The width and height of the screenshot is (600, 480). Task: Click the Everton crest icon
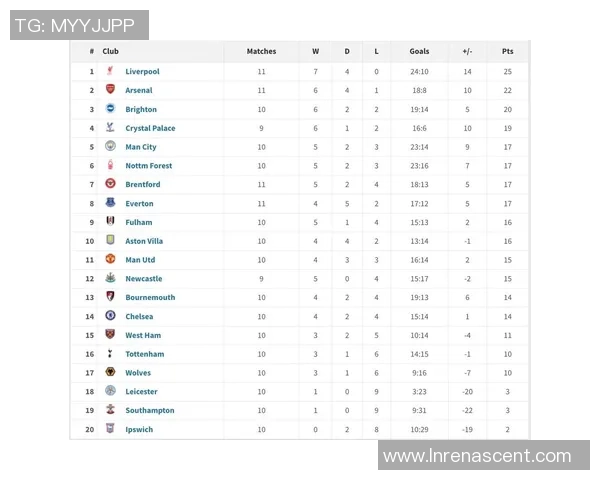coord(110,203)
